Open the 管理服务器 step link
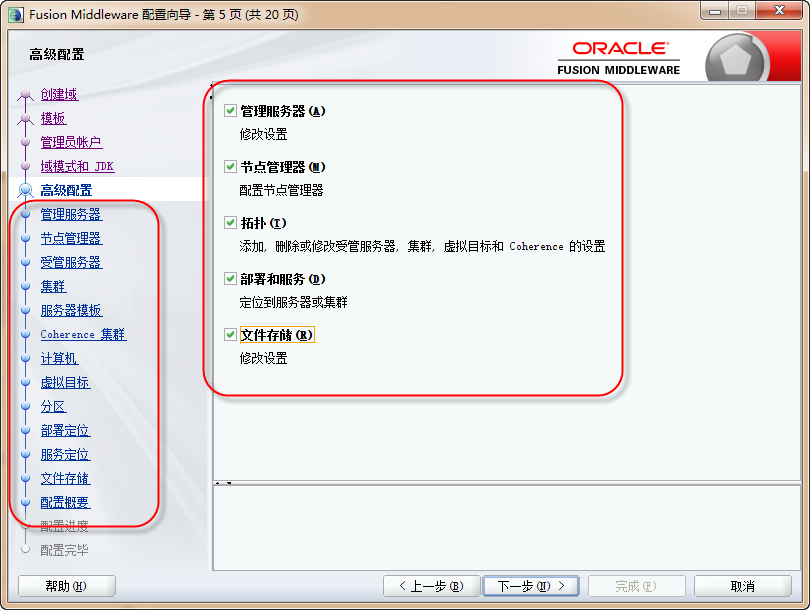 click(71, 214)
